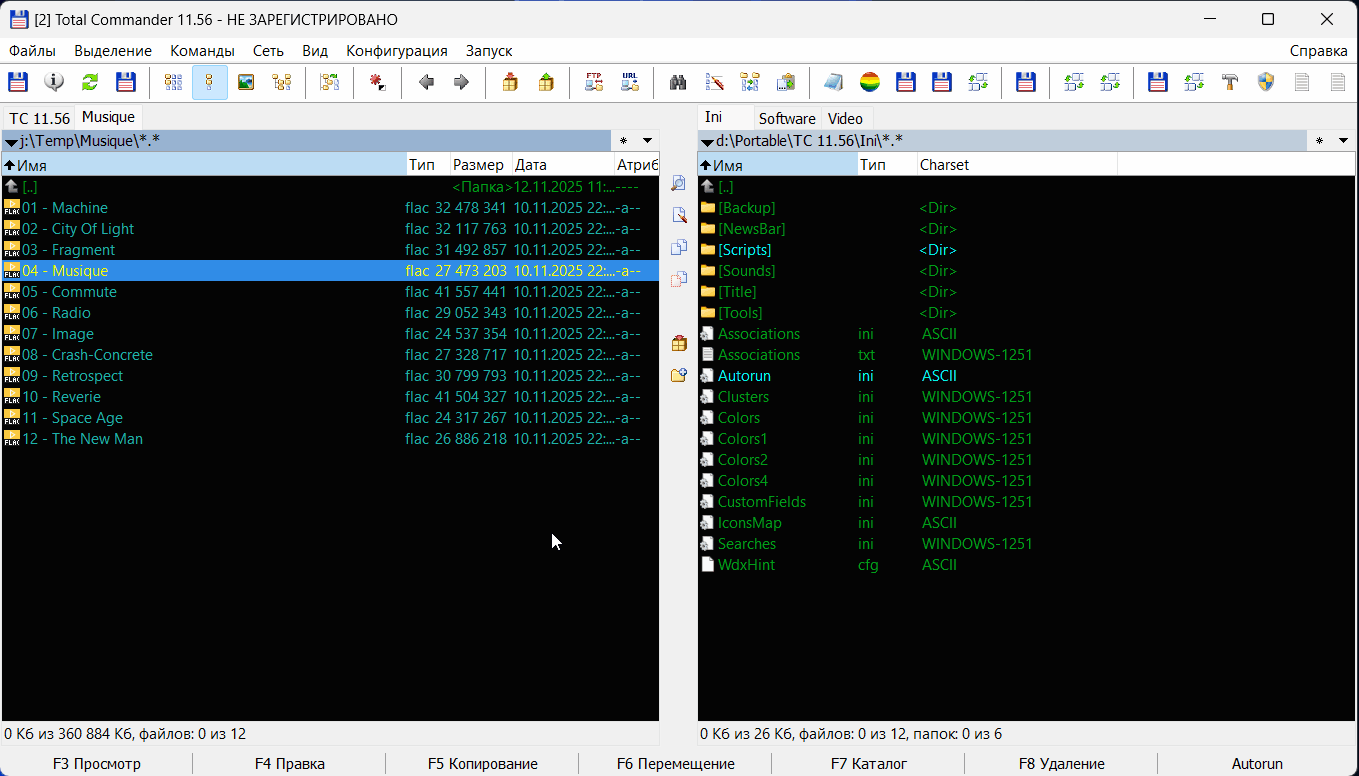Image resolution: width=1359 pixels, height=776 pixels.
Task: Toggle thumbnail view with the picture icon
Action: [245, 82]
